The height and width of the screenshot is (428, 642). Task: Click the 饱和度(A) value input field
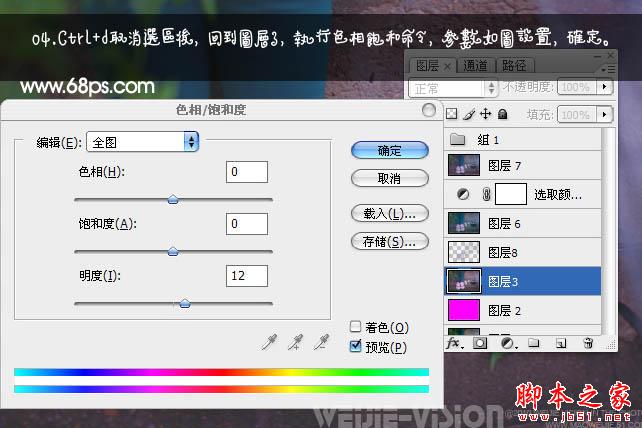(247, 224)
